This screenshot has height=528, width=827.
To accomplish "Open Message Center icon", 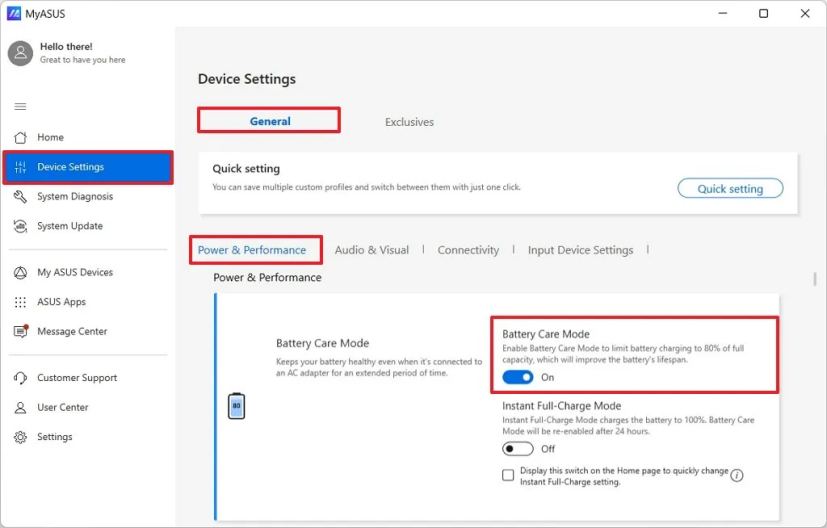I will click(x=20, y=331).
